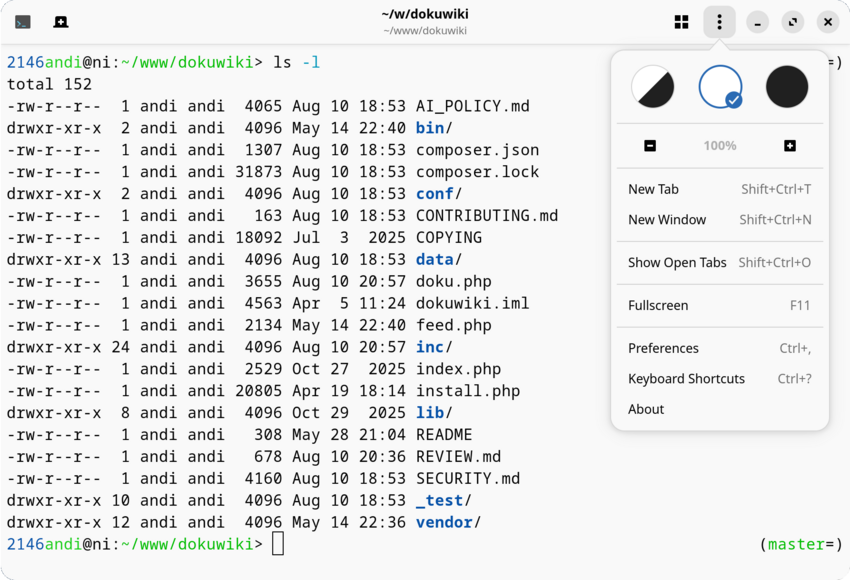Choose New Tab from the menu

tap(720, 189)
